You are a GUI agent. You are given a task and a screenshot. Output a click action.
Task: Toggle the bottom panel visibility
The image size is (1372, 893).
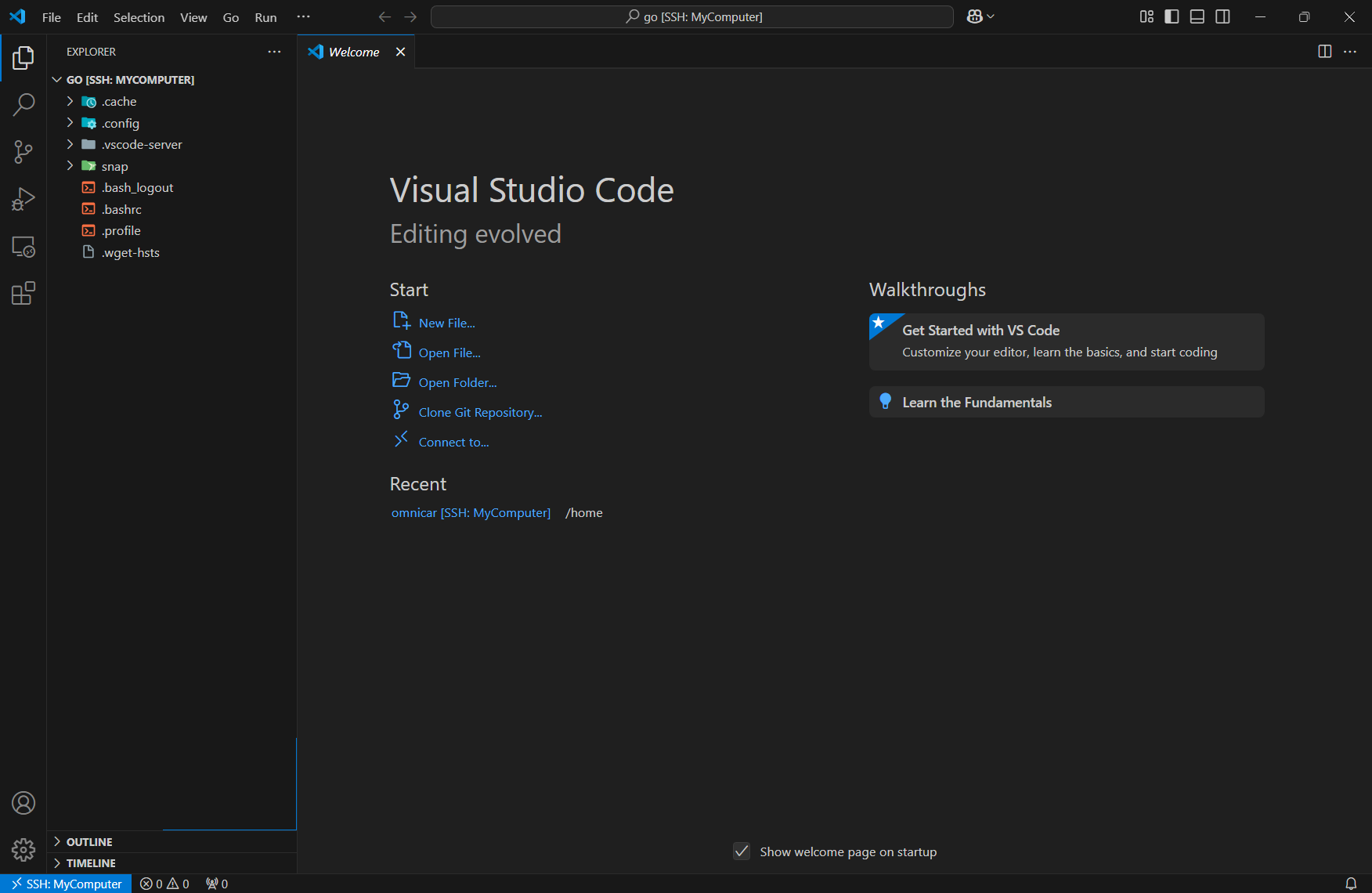pyautogui.click(x=1197, y=16)
